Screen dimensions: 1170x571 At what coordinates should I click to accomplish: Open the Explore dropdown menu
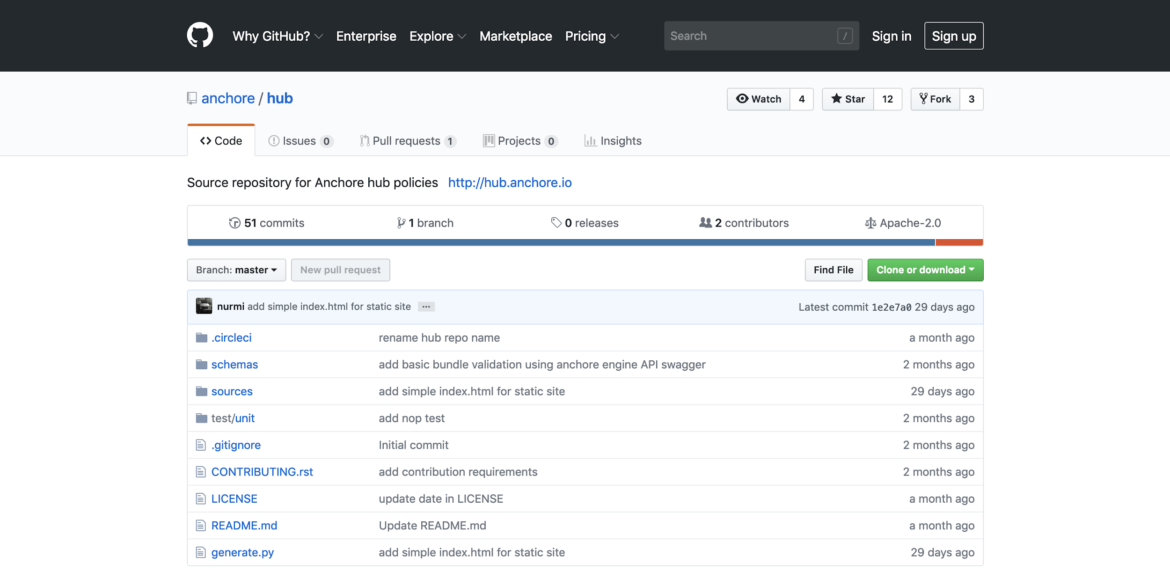[438, 36]
